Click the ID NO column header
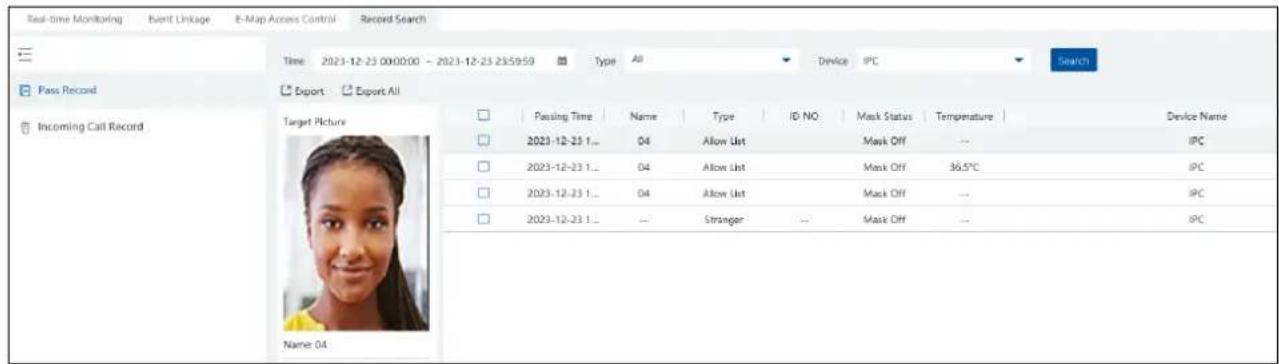This screenshot has height=364, width=1279. [x=804, y=117]
